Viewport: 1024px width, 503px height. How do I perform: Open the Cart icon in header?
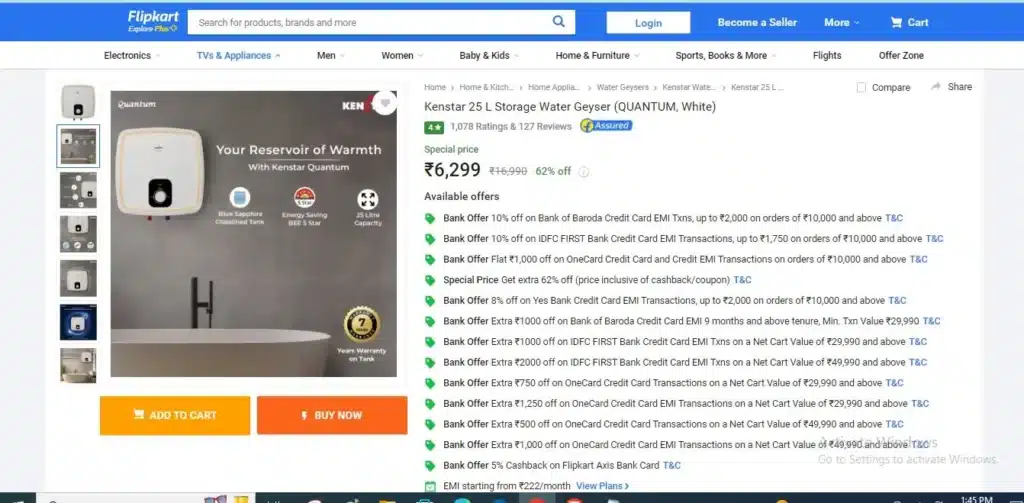[896, 22]
